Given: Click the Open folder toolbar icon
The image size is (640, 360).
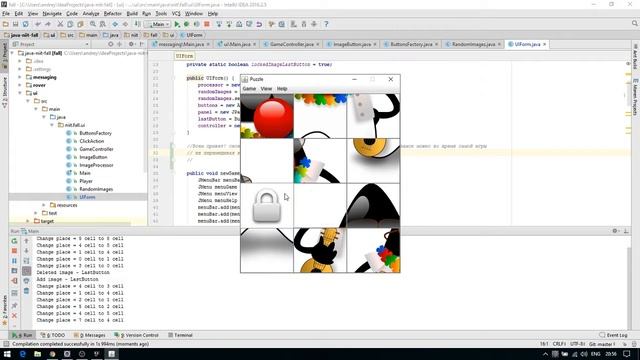Looking at the screenshot, I should [x=6, y=24].
